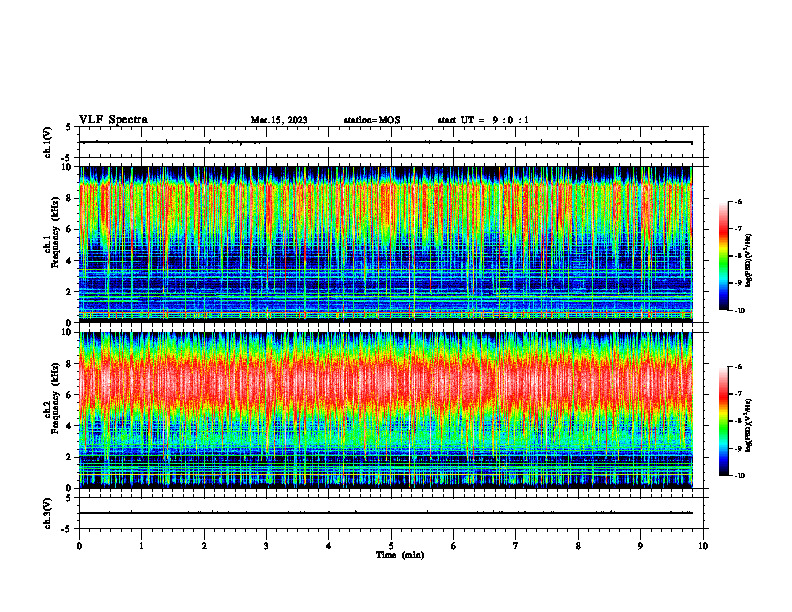Click the "VLF Spectra" plot title
Image resolution: width=792 pixels, height=612 pixels.
coord(113,120)
